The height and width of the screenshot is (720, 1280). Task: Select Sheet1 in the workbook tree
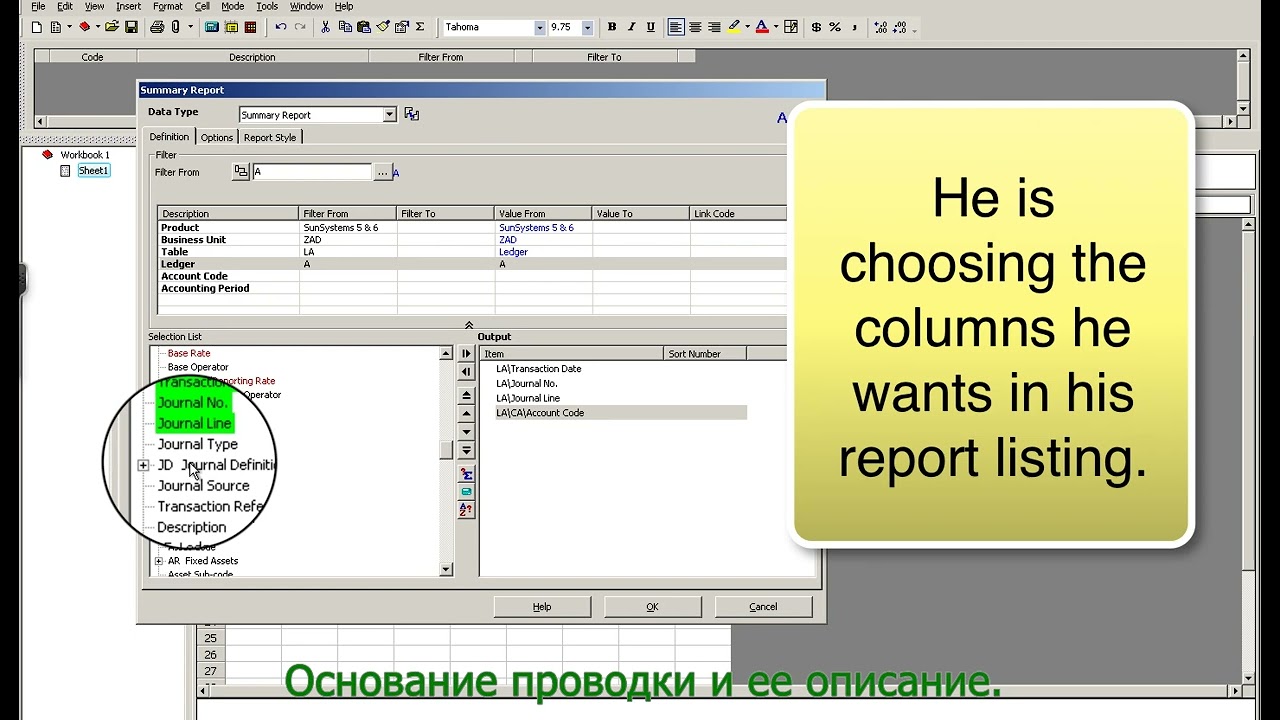point(93,171)
